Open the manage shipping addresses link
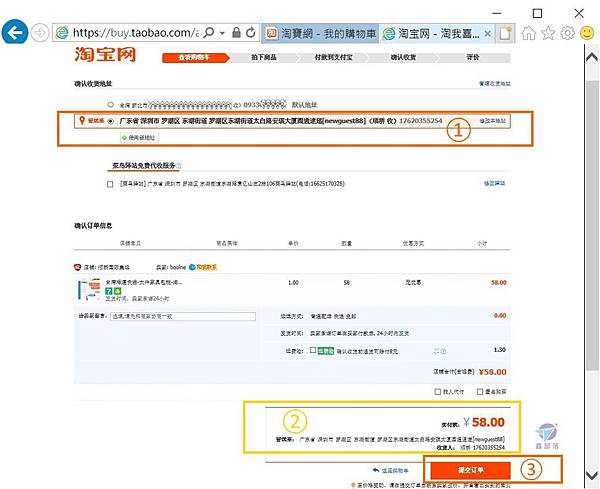Viewport: 600px width, 489px height. tap(495, 83)
